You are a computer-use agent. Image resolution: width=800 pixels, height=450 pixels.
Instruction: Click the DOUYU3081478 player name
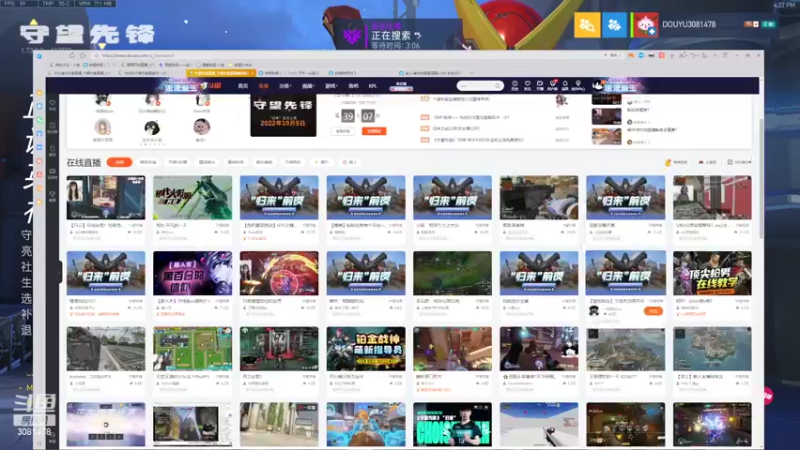click(x=689, y=24)
